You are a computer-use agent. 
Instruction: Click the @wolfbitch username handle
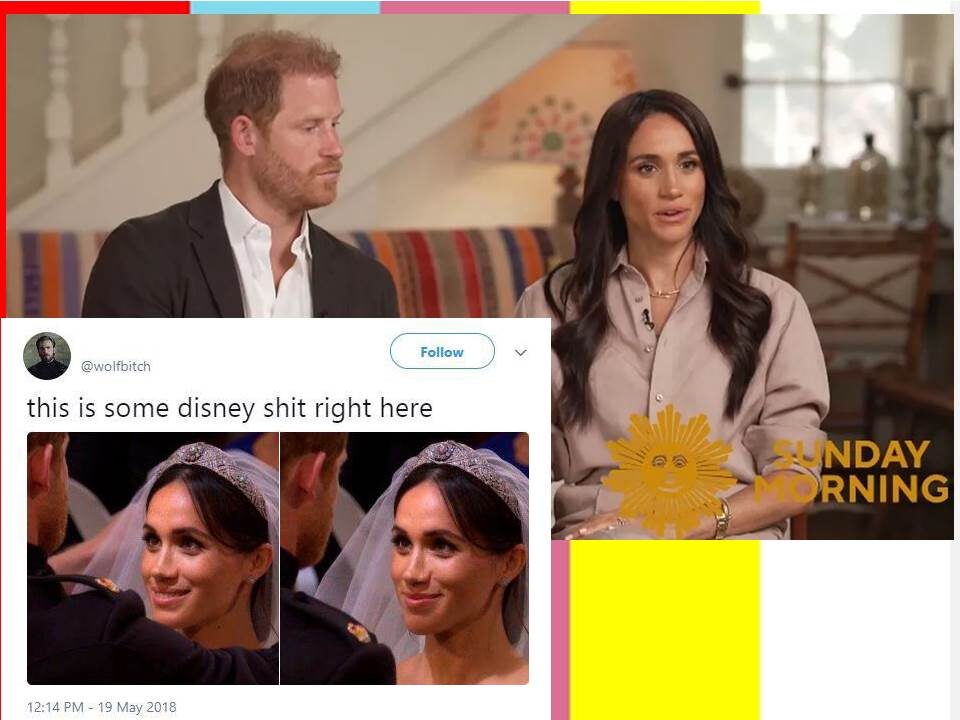tap(116, 366)
